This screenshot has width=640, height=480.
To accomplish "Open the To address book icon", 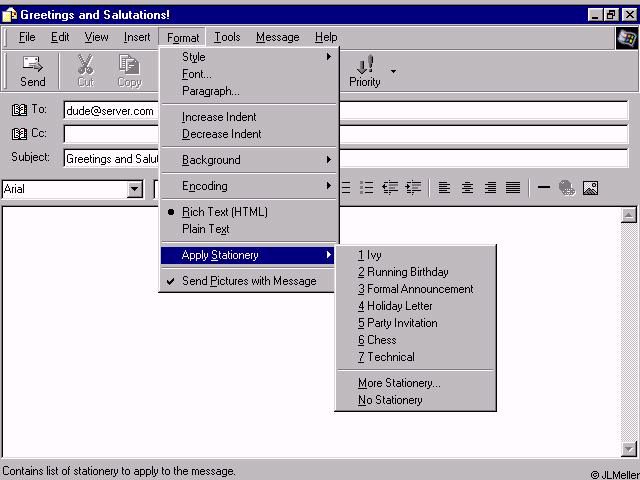I will (x=19, y=109).
